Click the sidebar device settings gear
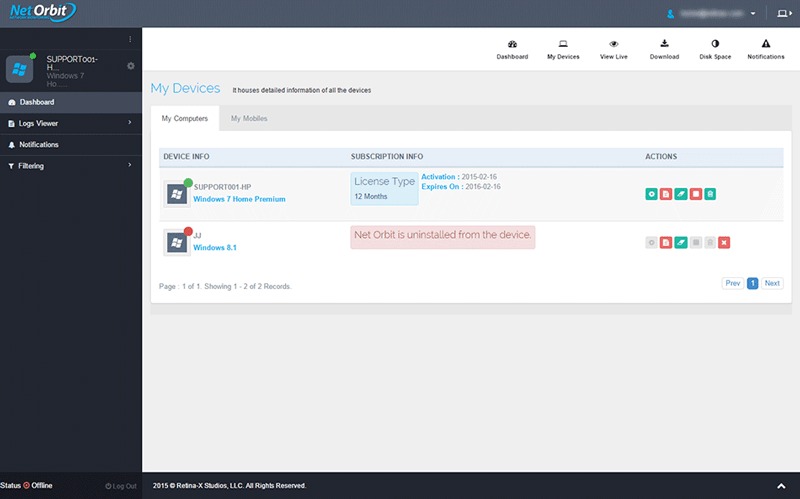The height and width of the screenshot is (499, 800). click(131, 66)
